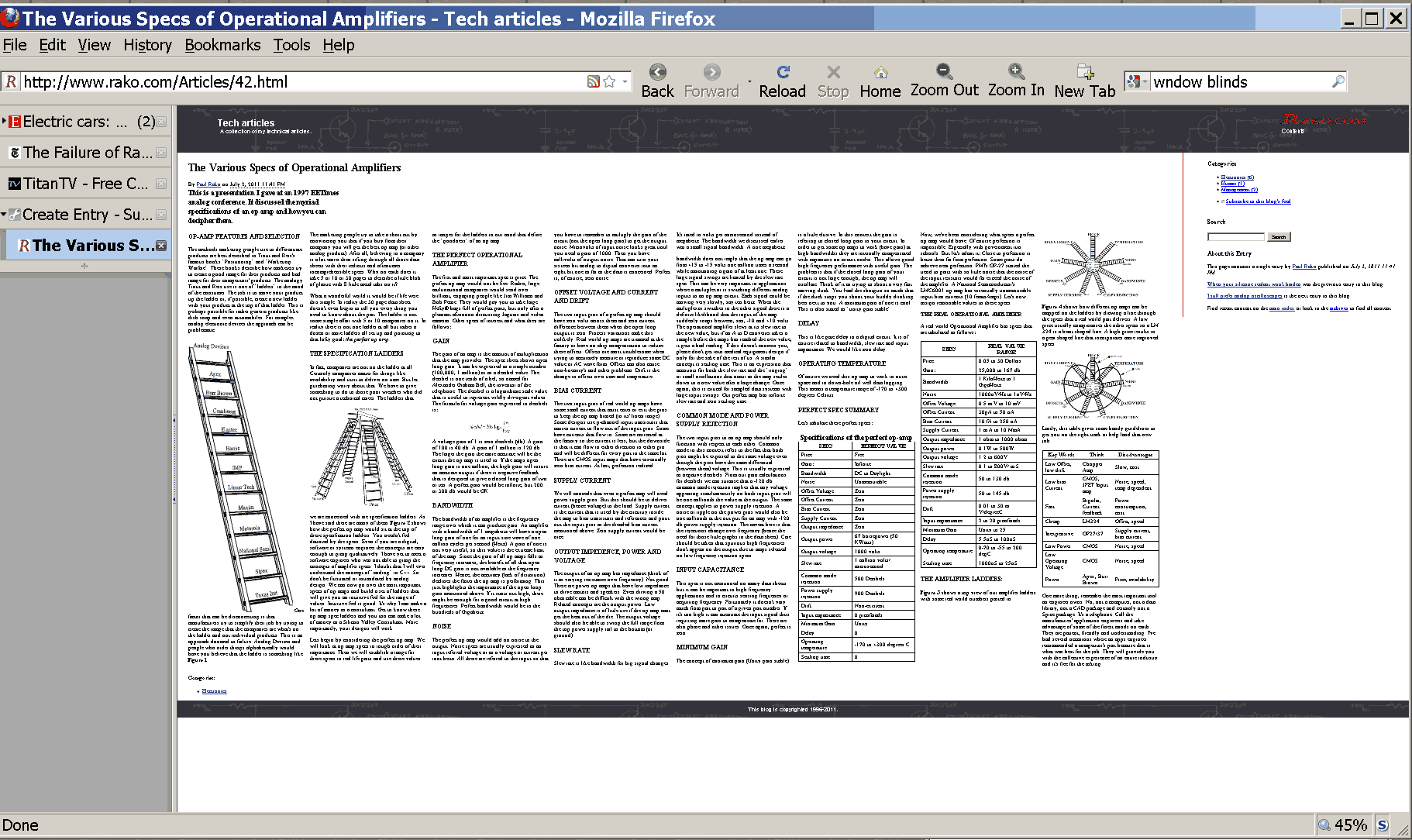Switch to the Electric cars tab
Screen dimensions: 1412x840
(x=85, y=122)
